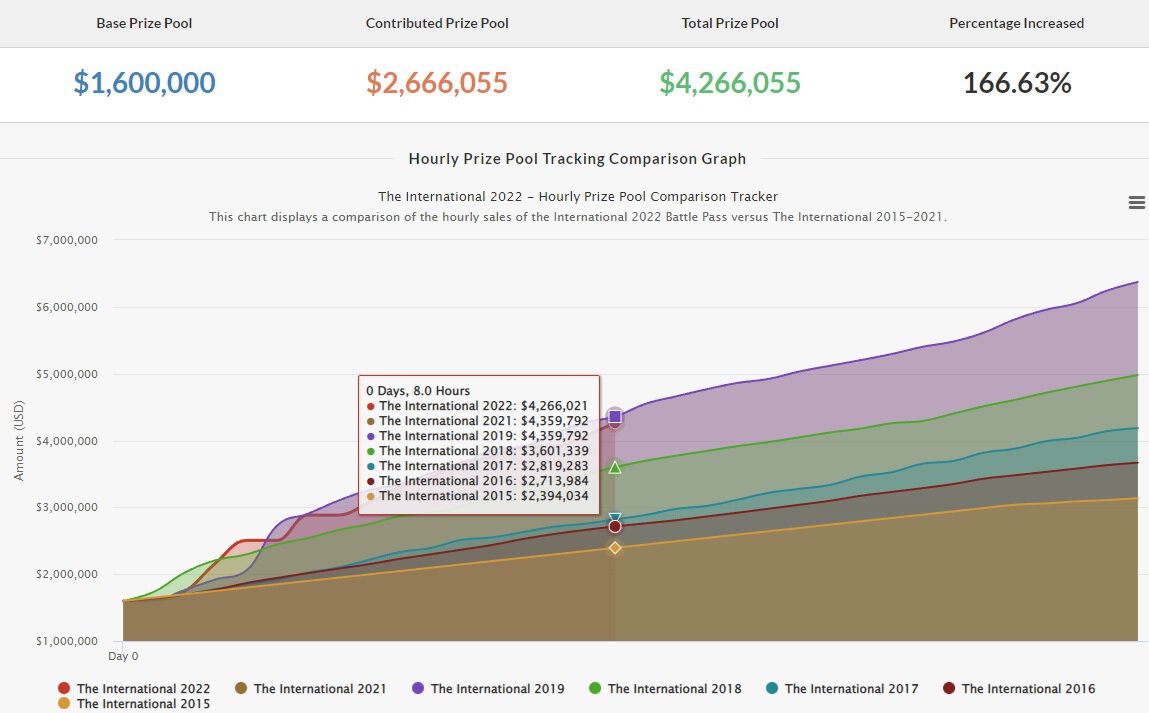Click the tooltip line International 2015: $2,394,034
The width and height of the screenshot is (1149, 713).
click(478, 496)
